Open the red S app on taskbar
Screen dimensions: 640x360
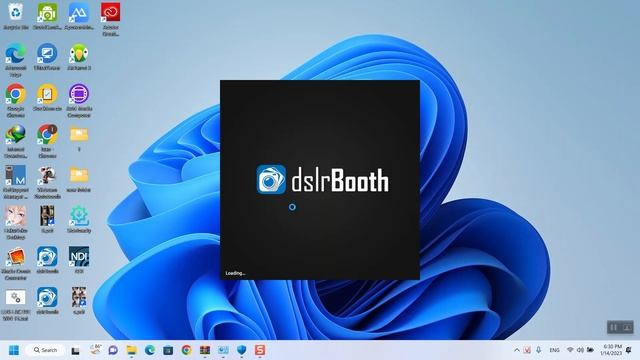point(260,350)
